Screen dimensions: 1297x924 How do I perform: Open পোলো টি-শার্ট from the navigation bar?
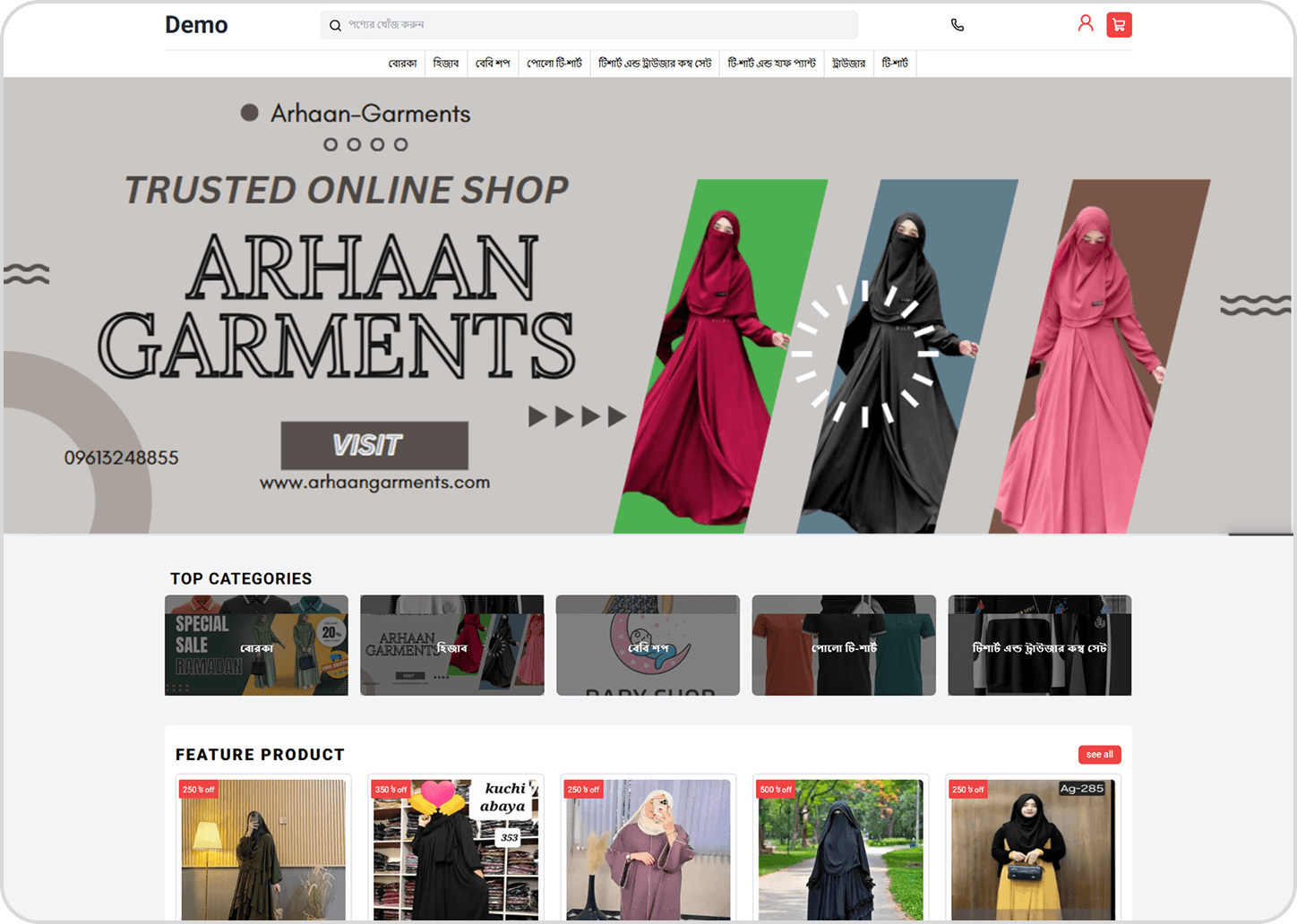tap(554, 64)
